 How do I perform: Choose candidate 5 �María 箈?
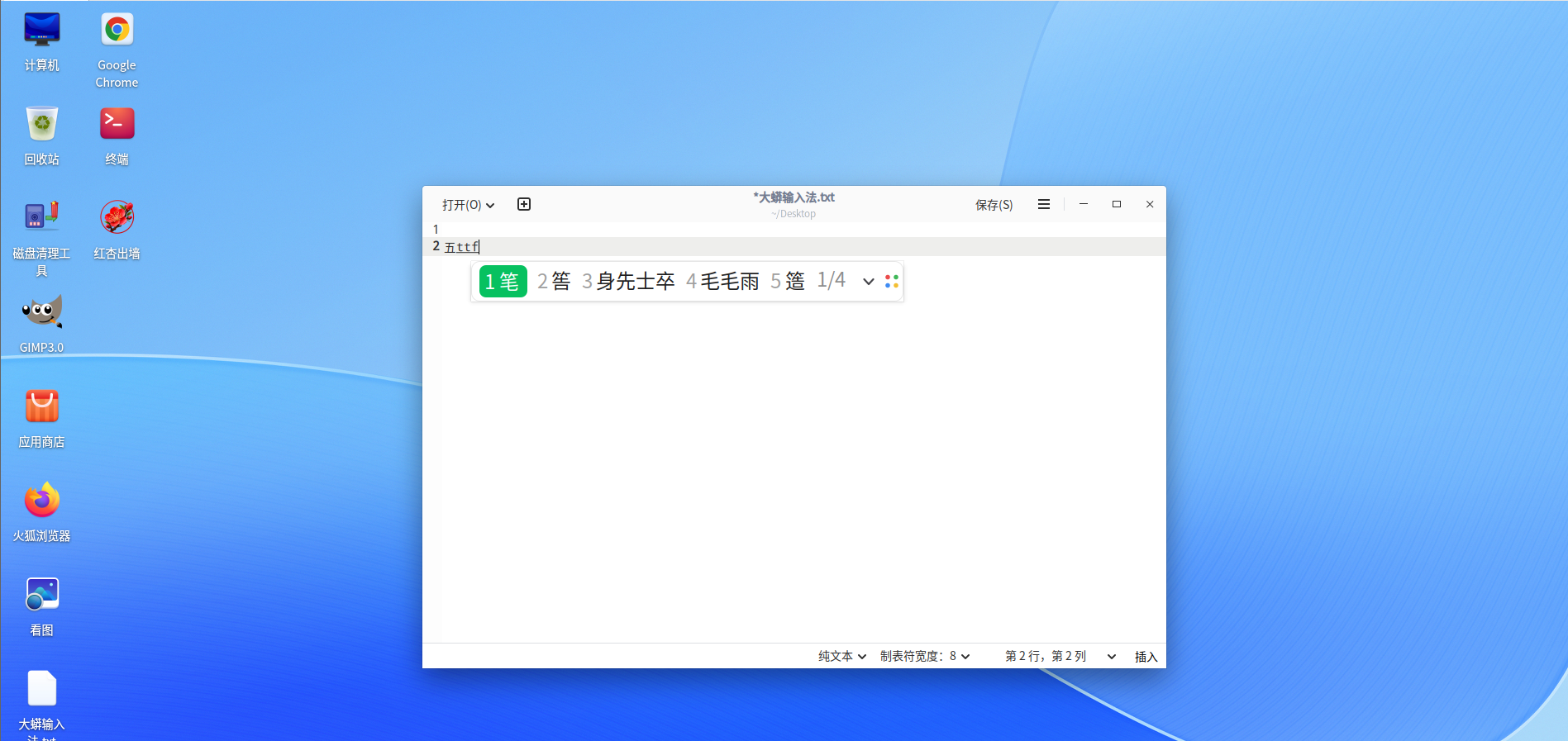pos(788,282)
